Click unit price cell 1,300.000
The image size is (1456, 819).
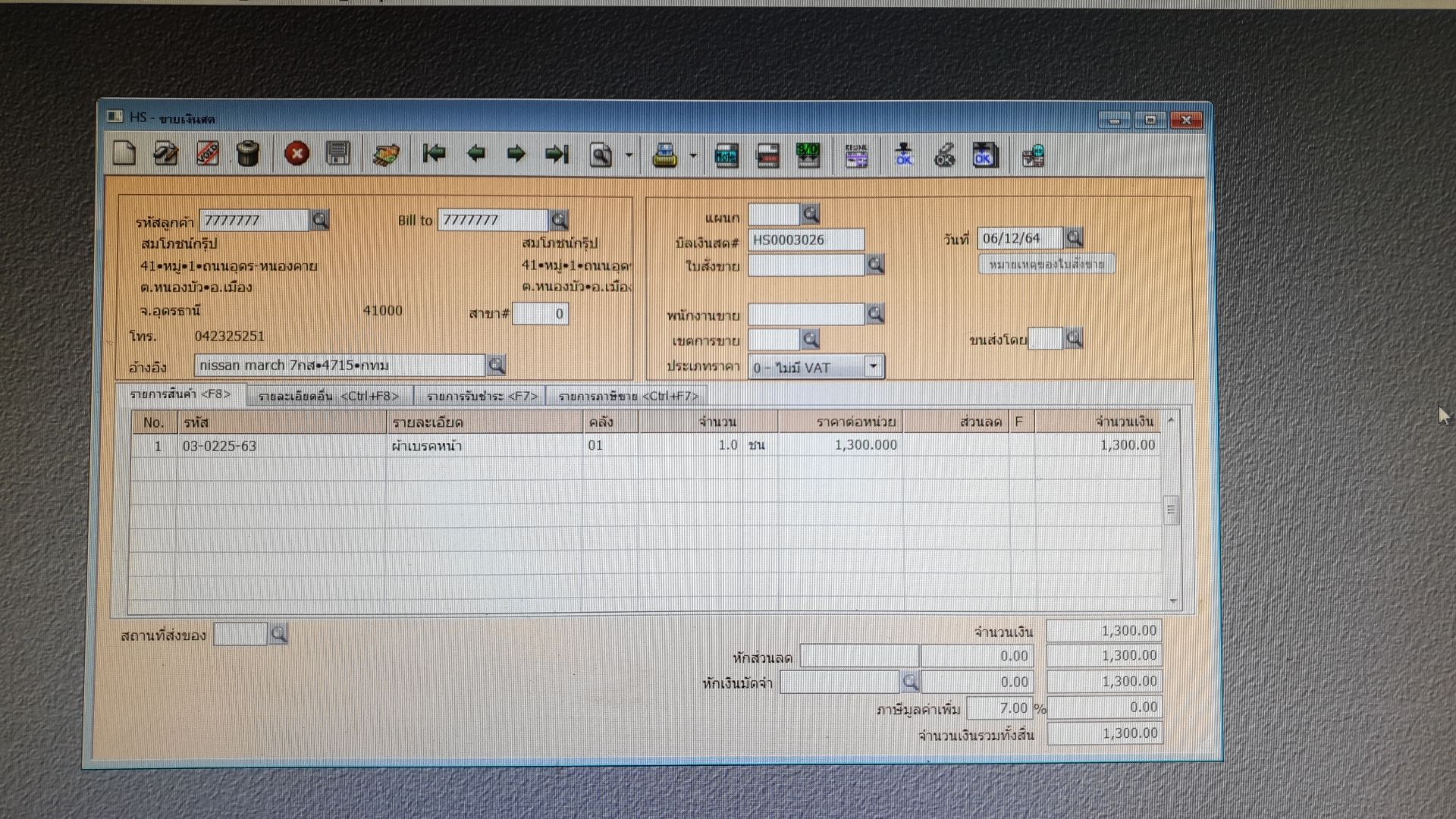click(840, 445)
